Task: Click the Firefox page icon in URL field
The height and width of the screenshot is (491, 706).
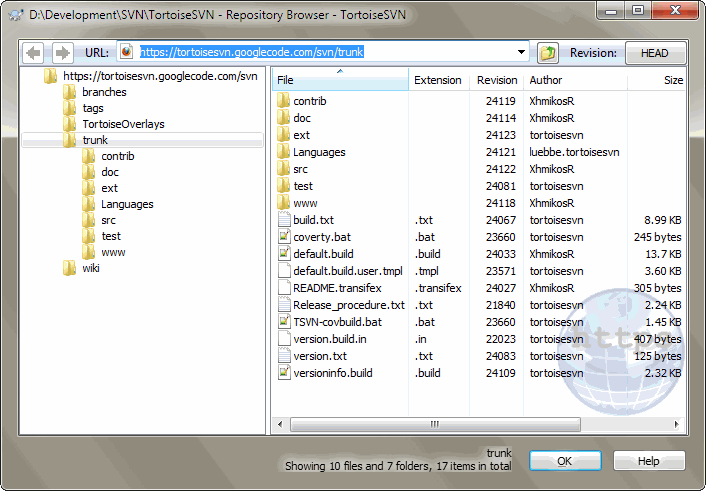Action: 127,52
